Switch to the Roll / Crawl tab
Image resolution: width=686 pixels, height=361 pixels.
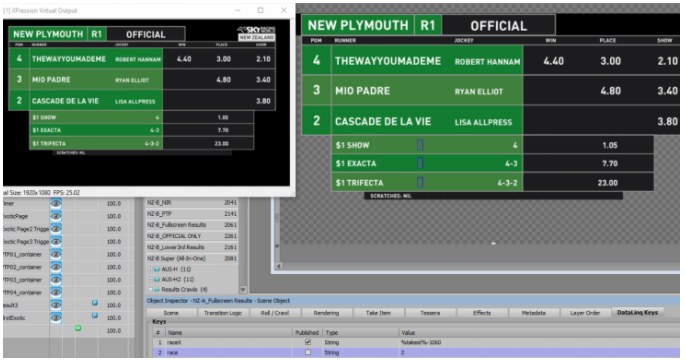(275, 313)
